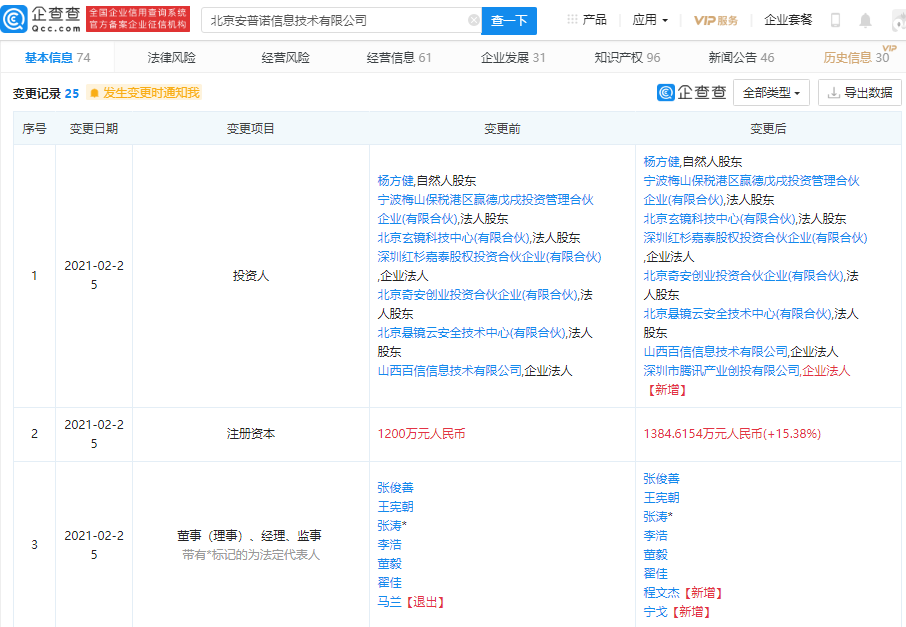The height and width of the screenshot is (627, 906).
Task: Open notifications bell icon
Action: (865, 21)
